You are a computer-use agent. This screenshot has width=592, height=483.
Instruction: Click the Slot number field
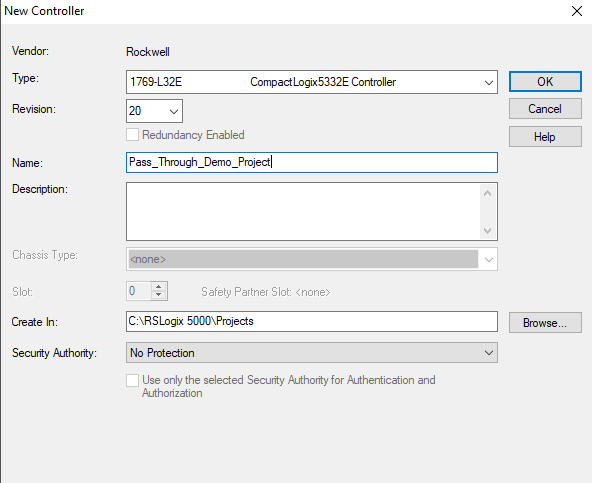pos(139,291)
